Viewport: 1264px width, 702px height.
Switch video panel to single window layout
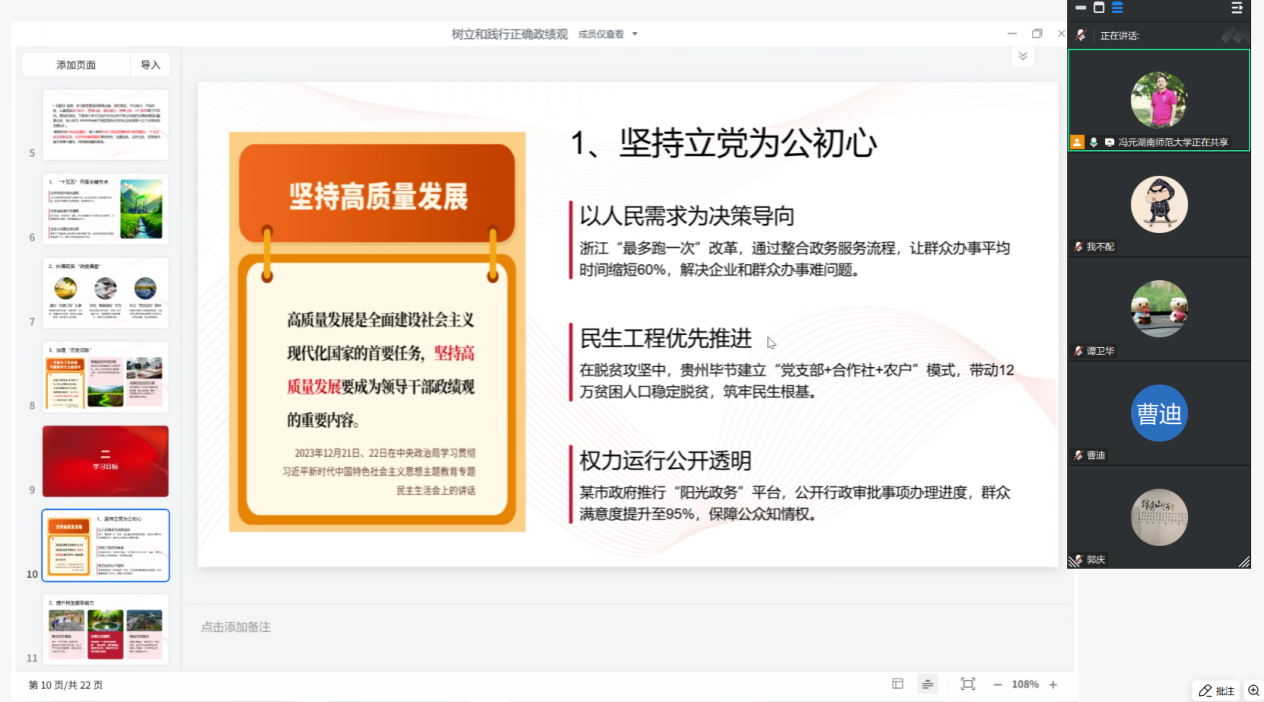[x=1099, y=8]
